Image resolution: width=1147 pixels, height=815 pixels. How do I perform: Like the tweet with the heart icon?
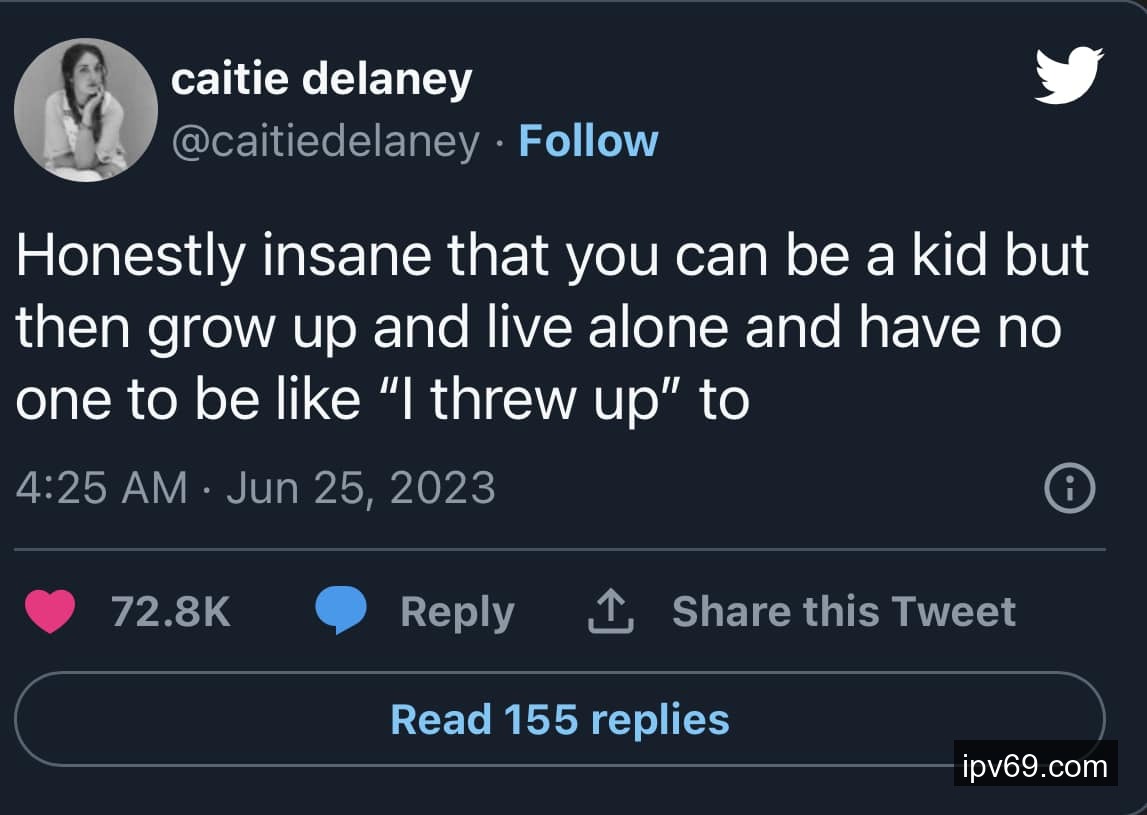(x=50, y=611)
